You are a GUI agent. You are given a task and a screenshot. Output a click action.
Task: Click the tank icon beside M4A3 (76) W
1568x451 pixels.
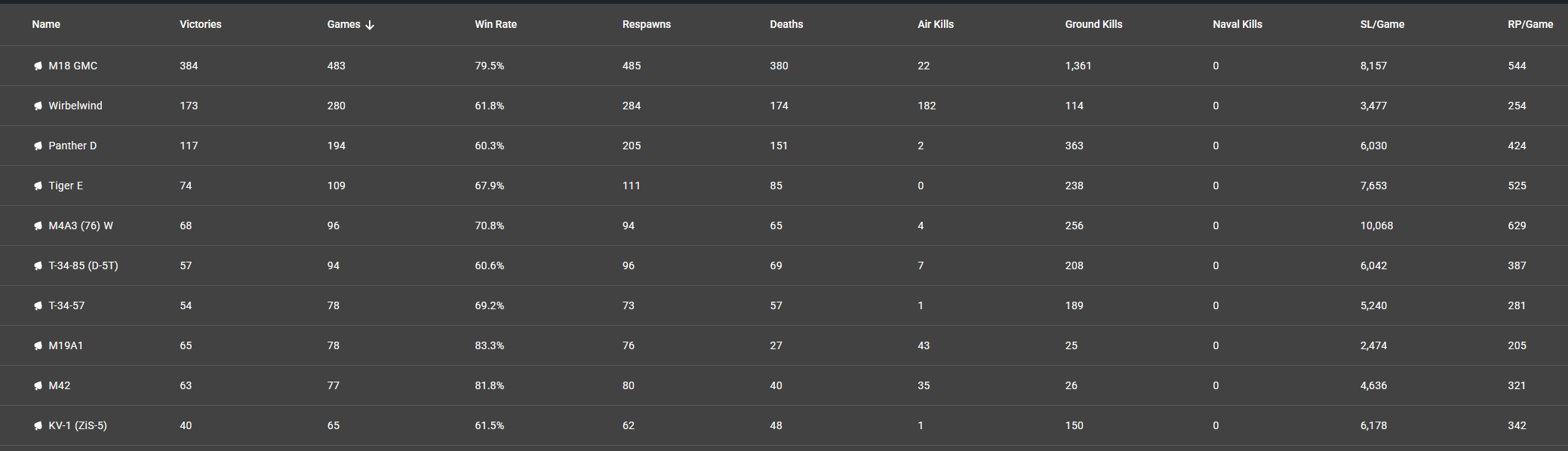(x=38, y=226)
